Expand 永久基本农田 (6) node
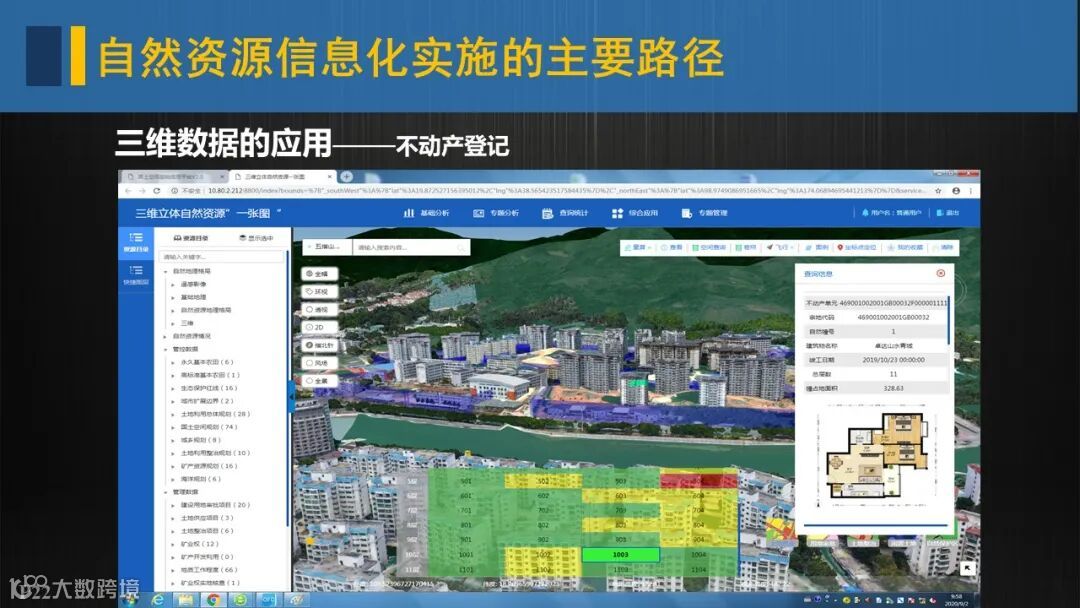1080x608 pixels. click(173, 362)
